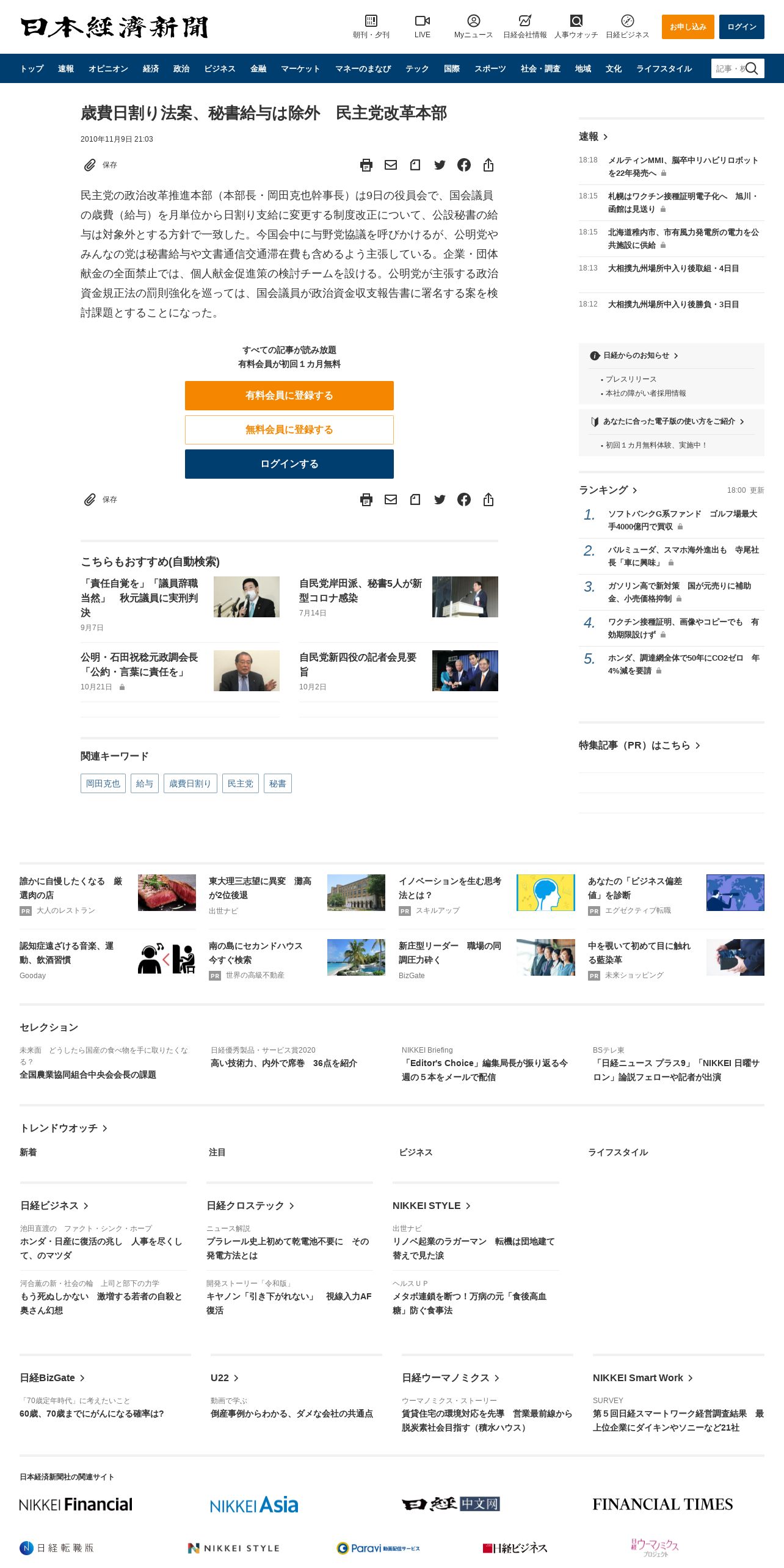
Task: Share on Facebook via bottom icon
Action: coord(464,499)
